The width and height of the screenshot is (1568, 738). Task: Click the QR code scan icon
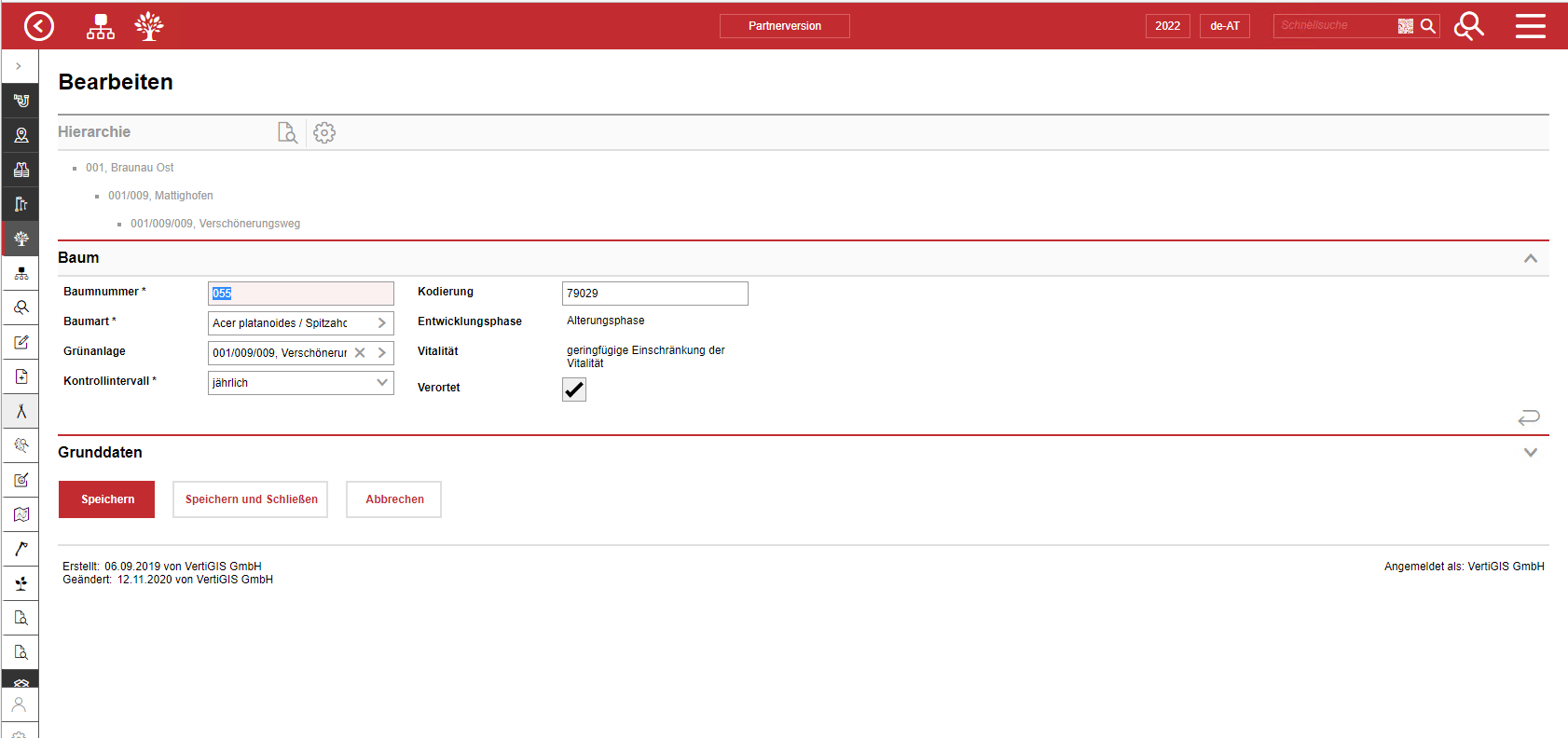point(1405,26)
